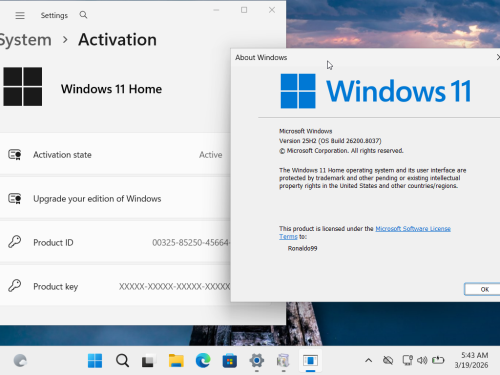Open File Explorer from the taskbar
The height and width of the screenshot is (375, 500).
(x=176, y=361)
